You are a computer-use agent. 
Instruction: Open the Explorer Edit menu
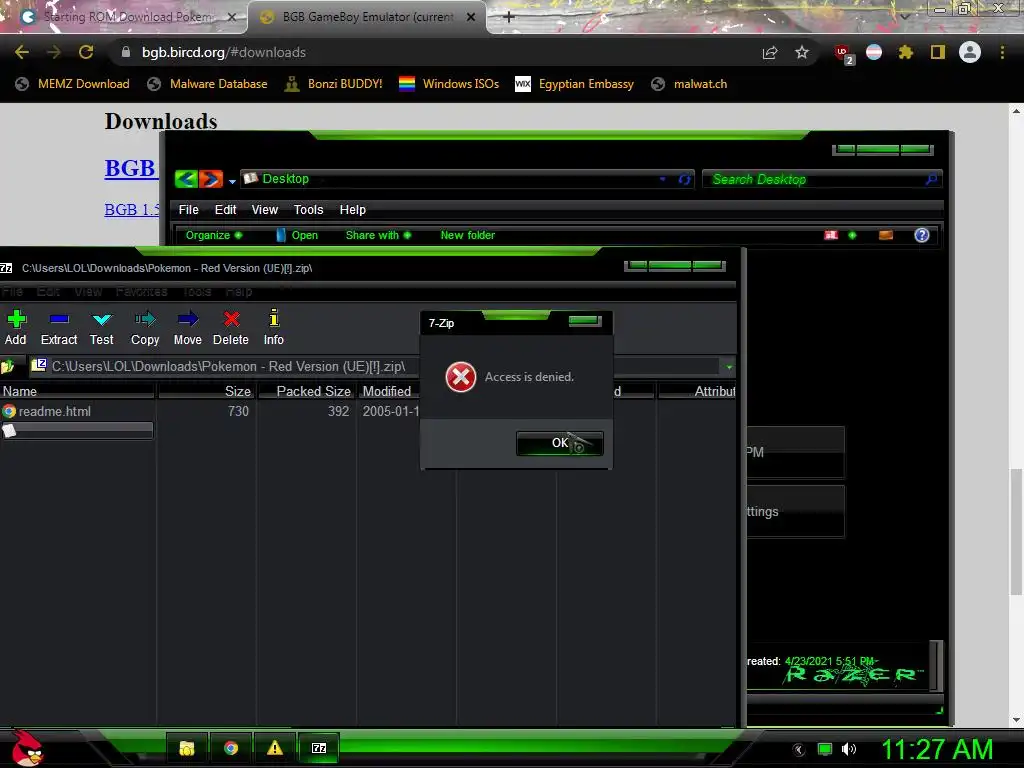(225, 210)
